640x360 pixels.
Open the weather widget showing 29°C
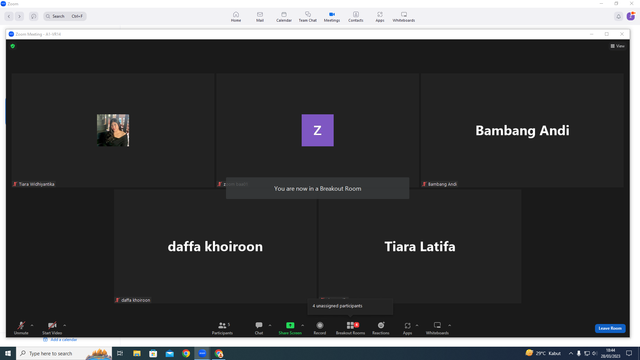click(x=543, y=353)
